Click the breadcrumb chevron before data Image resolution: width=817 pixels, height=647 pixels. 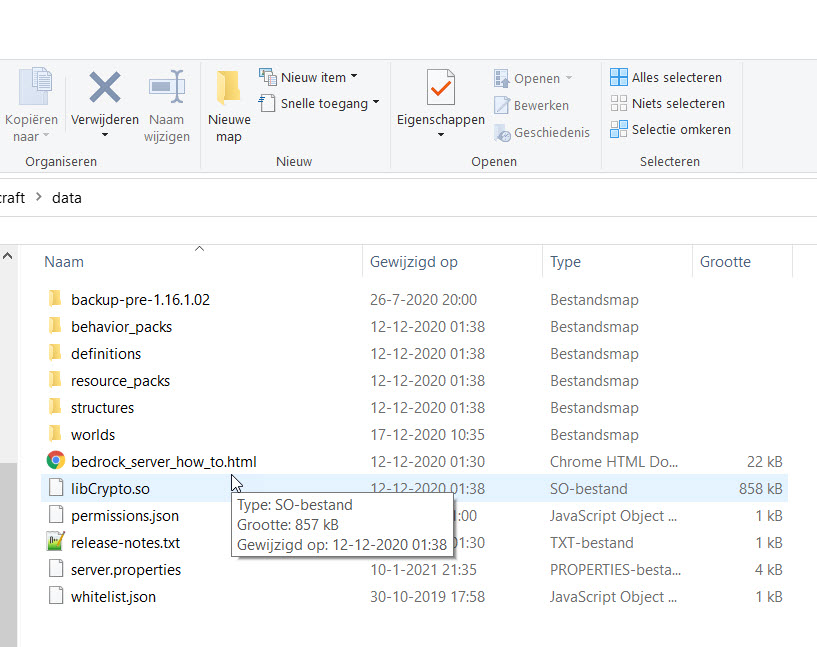(39, 197)
